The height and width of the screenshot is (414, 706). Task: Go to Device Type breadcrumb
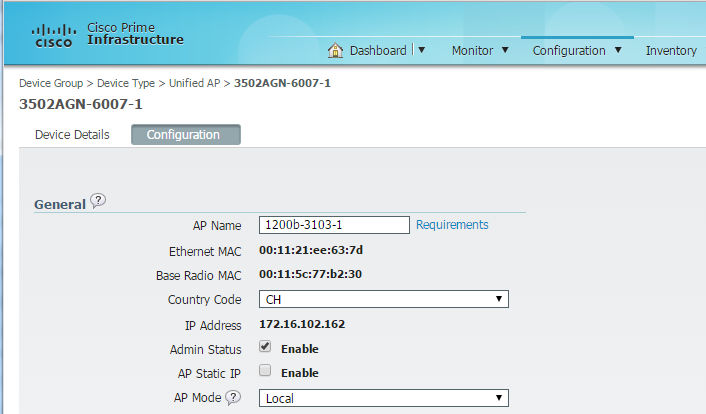126,83
